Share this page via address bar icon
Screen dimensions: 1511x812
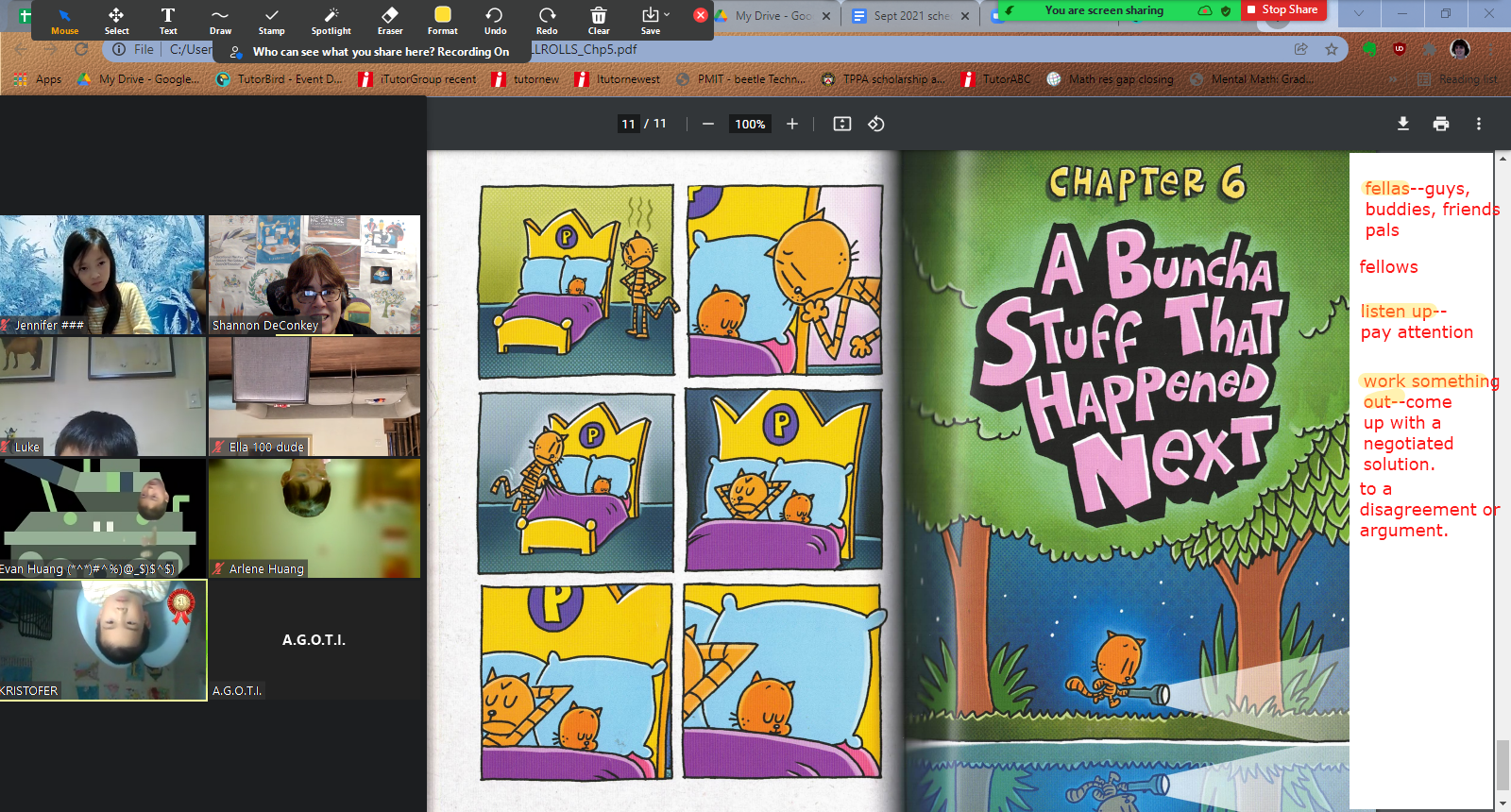(x=1301, y=49)
